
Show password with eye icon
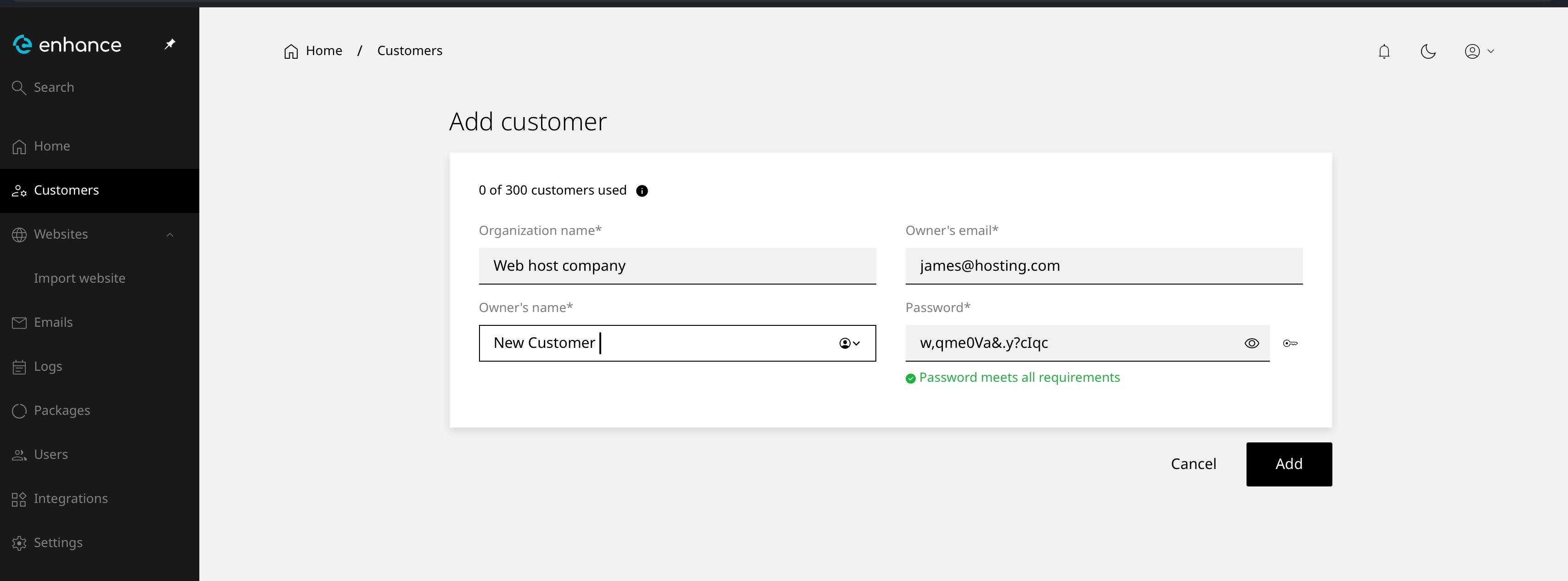coord(1252,343)
